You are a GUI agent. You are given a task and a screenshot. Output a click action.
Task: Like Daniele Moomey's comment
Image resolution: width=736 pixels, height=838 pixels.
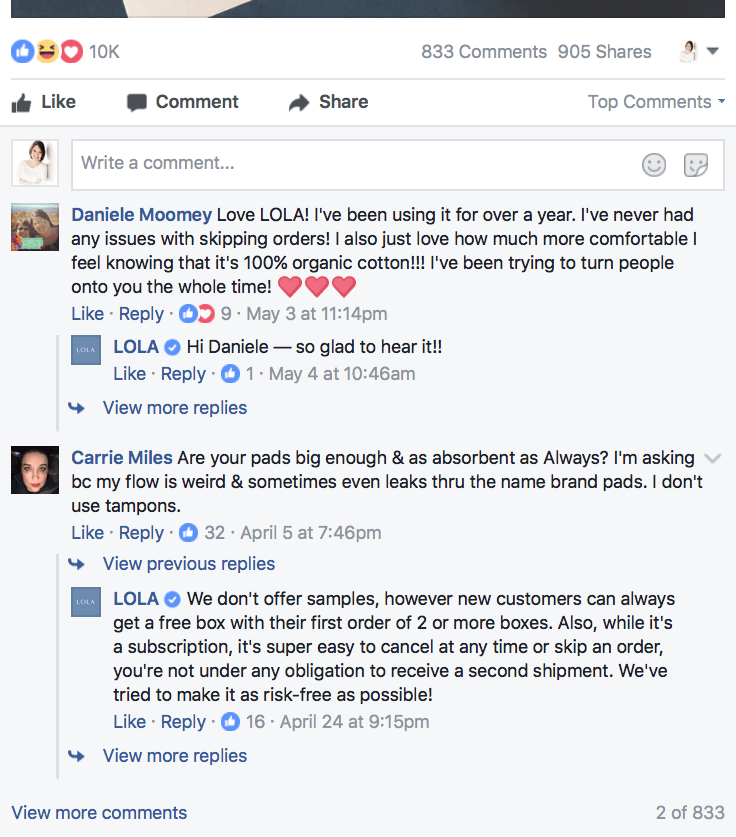click(x=87, y=314)
